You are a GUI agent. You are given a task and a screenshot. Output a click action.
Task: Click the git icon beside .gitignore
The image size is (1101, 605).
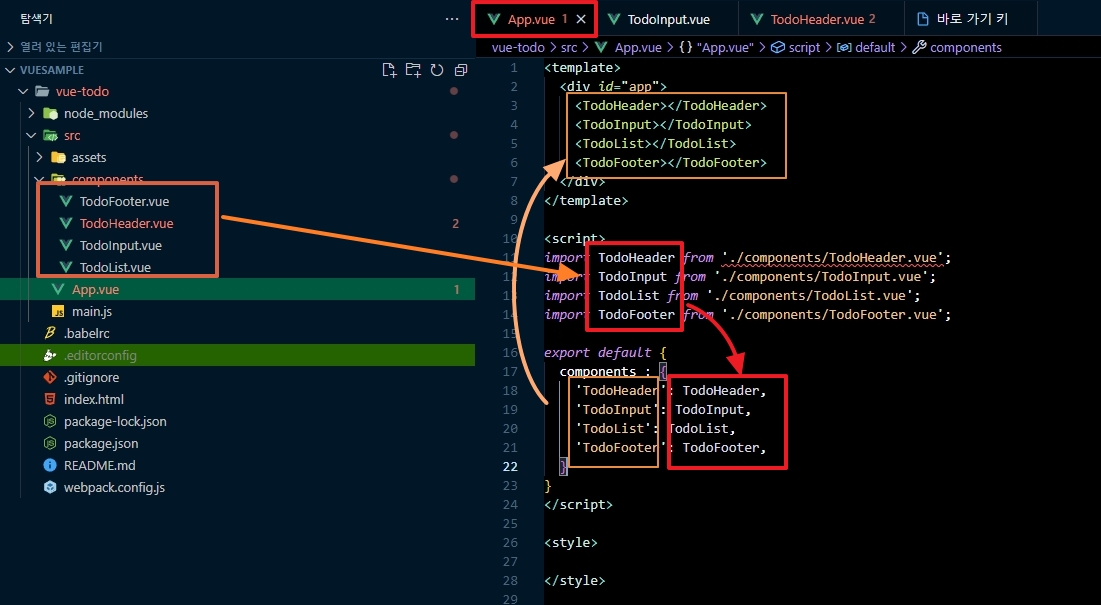(x=50, y=377)
